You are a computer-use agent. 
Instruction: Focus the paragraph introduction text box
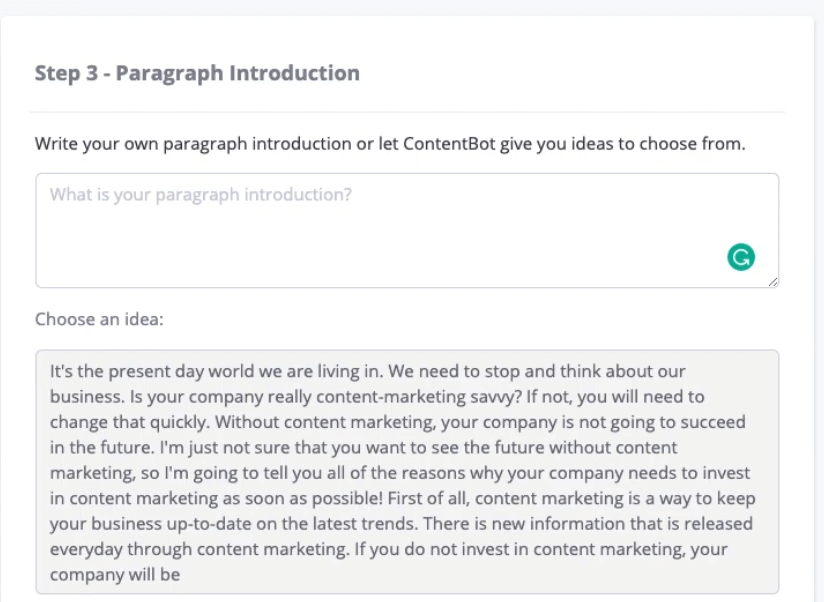(x=407, y=231)
